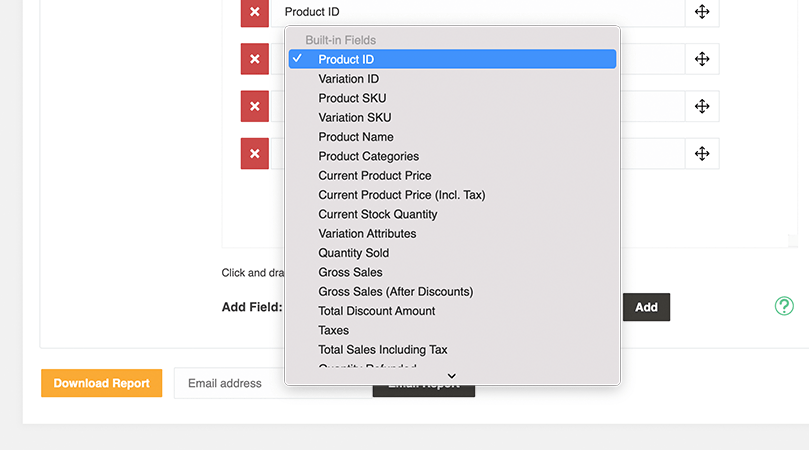Screen dimensions: 809x450
Task: Pick Gross Sales (After Discounts) option
Action: pyautogui.click(x=395, y=292)
